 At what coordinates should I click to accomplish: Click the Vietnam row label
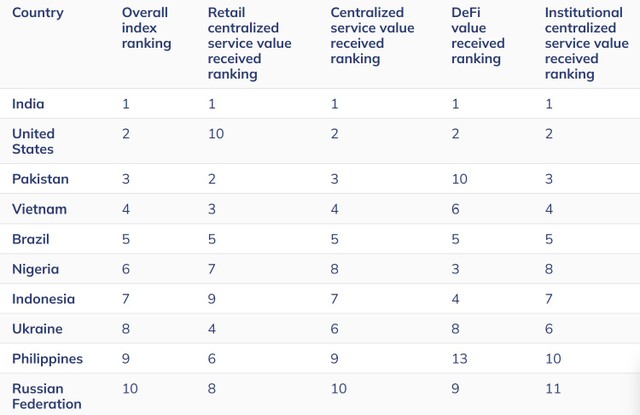pyautogui.click(x=37, y=209)
